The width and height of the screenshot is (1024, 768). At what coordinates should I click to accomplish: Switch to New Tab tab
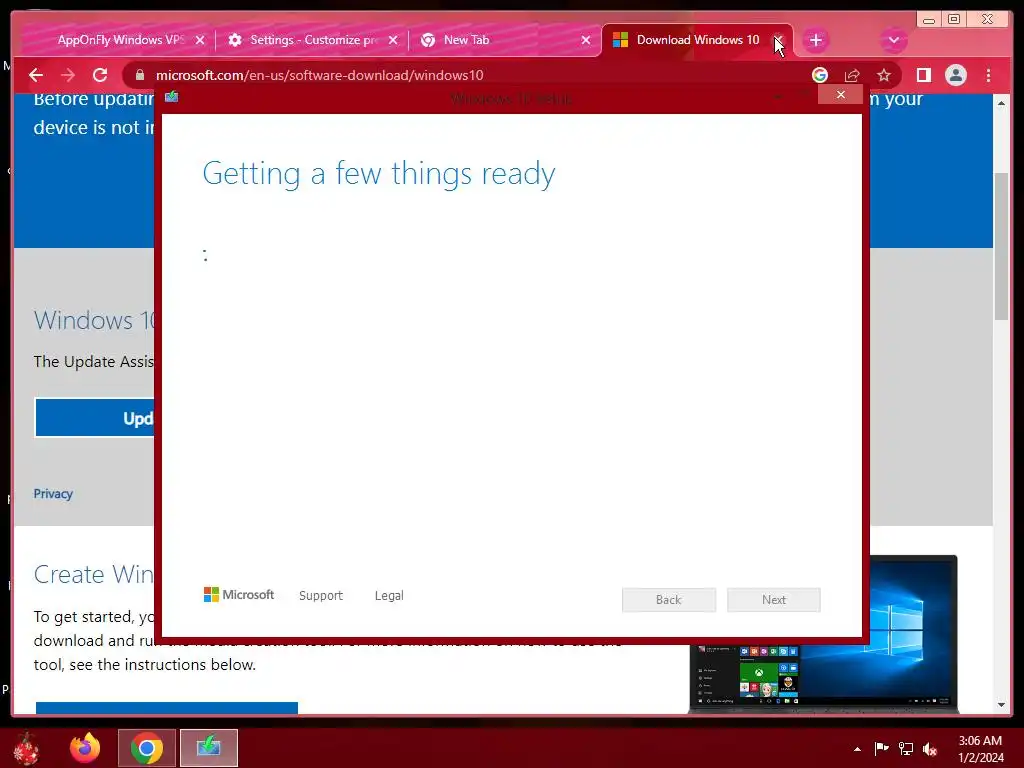pyautogui.click(x=506, y=40)
